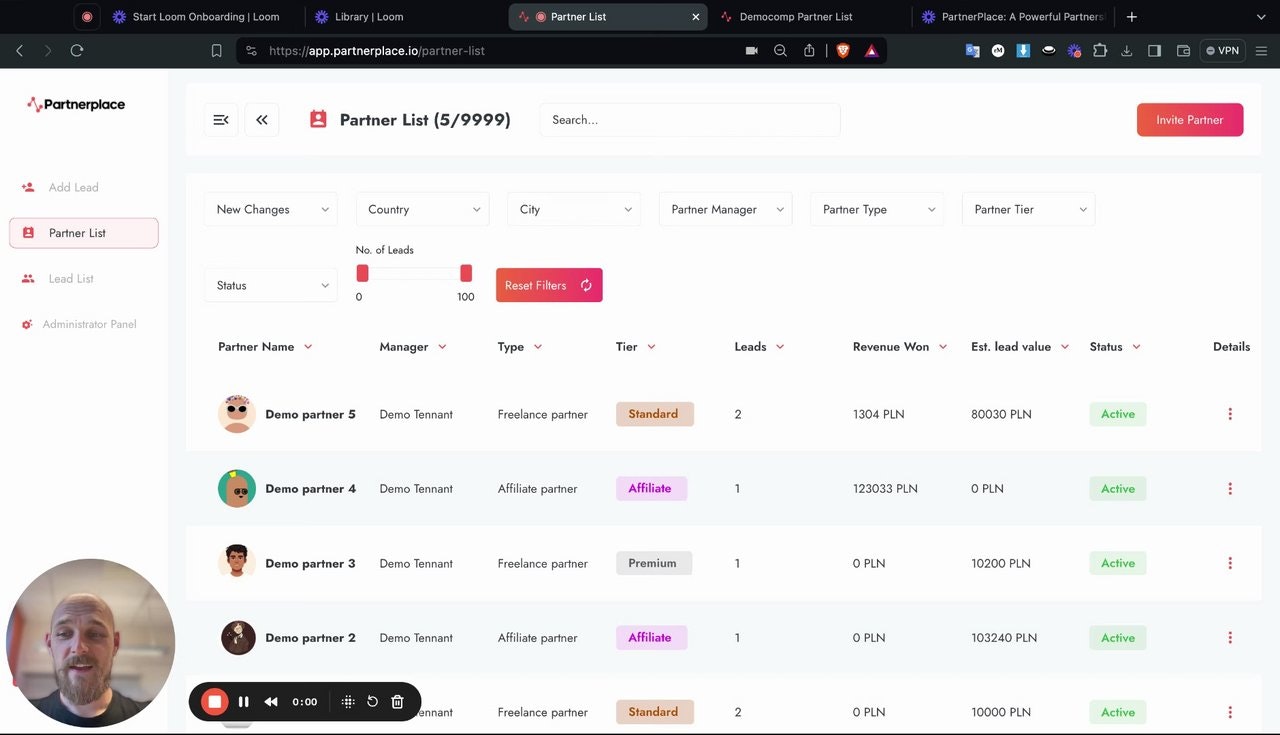Click Reset Filters
The width and height of the screenshot is (1280, 735).
point(548,285)
